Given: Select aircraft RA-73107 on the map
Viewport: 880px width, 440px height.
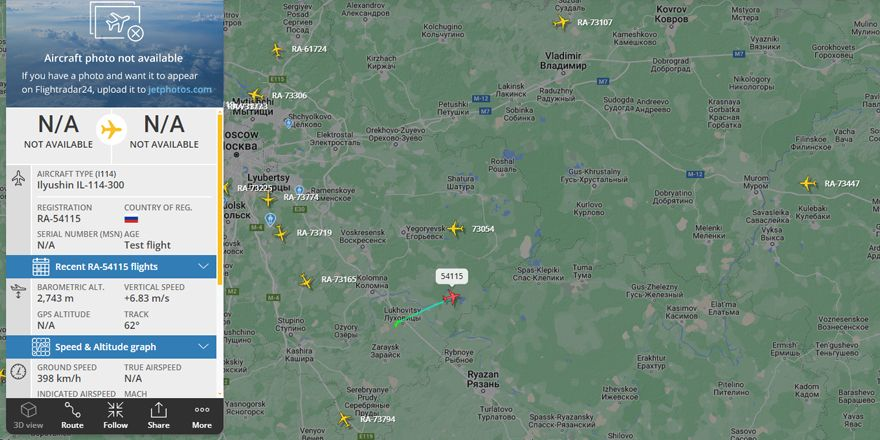Looking at the screenshot, I should 561,22.
